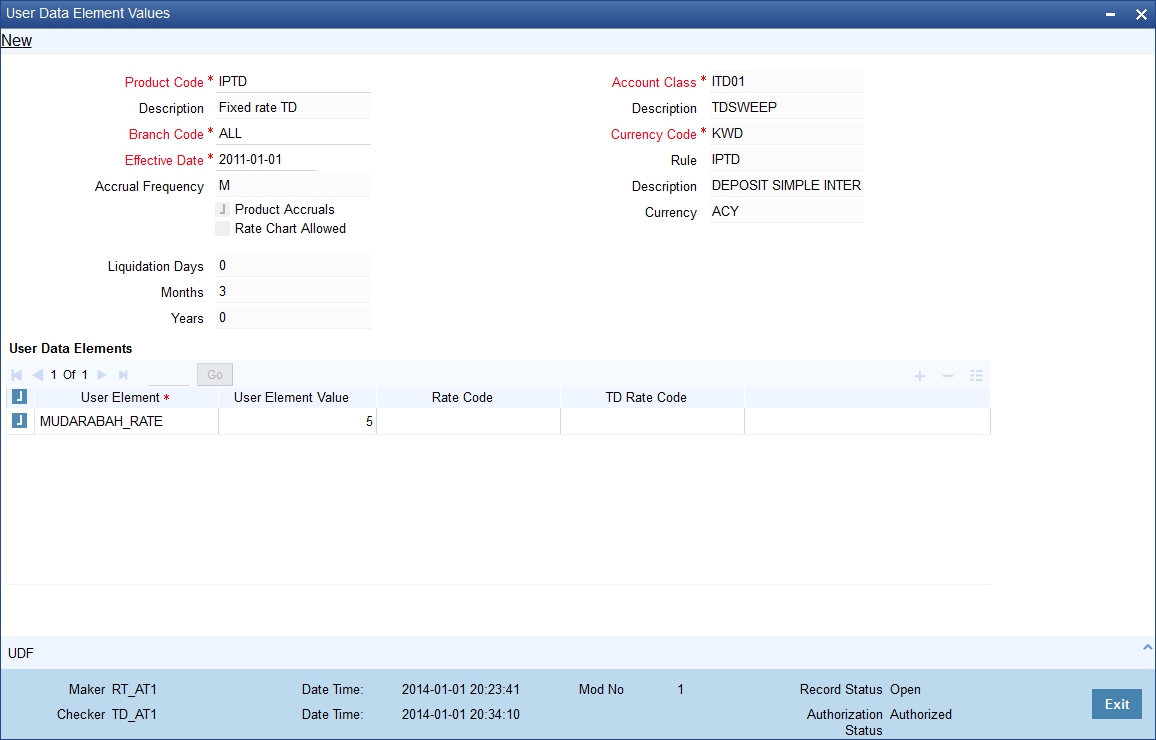1156x740 pixels.
Task: Click User Element Value cell 5
Action: click(297, 422)
